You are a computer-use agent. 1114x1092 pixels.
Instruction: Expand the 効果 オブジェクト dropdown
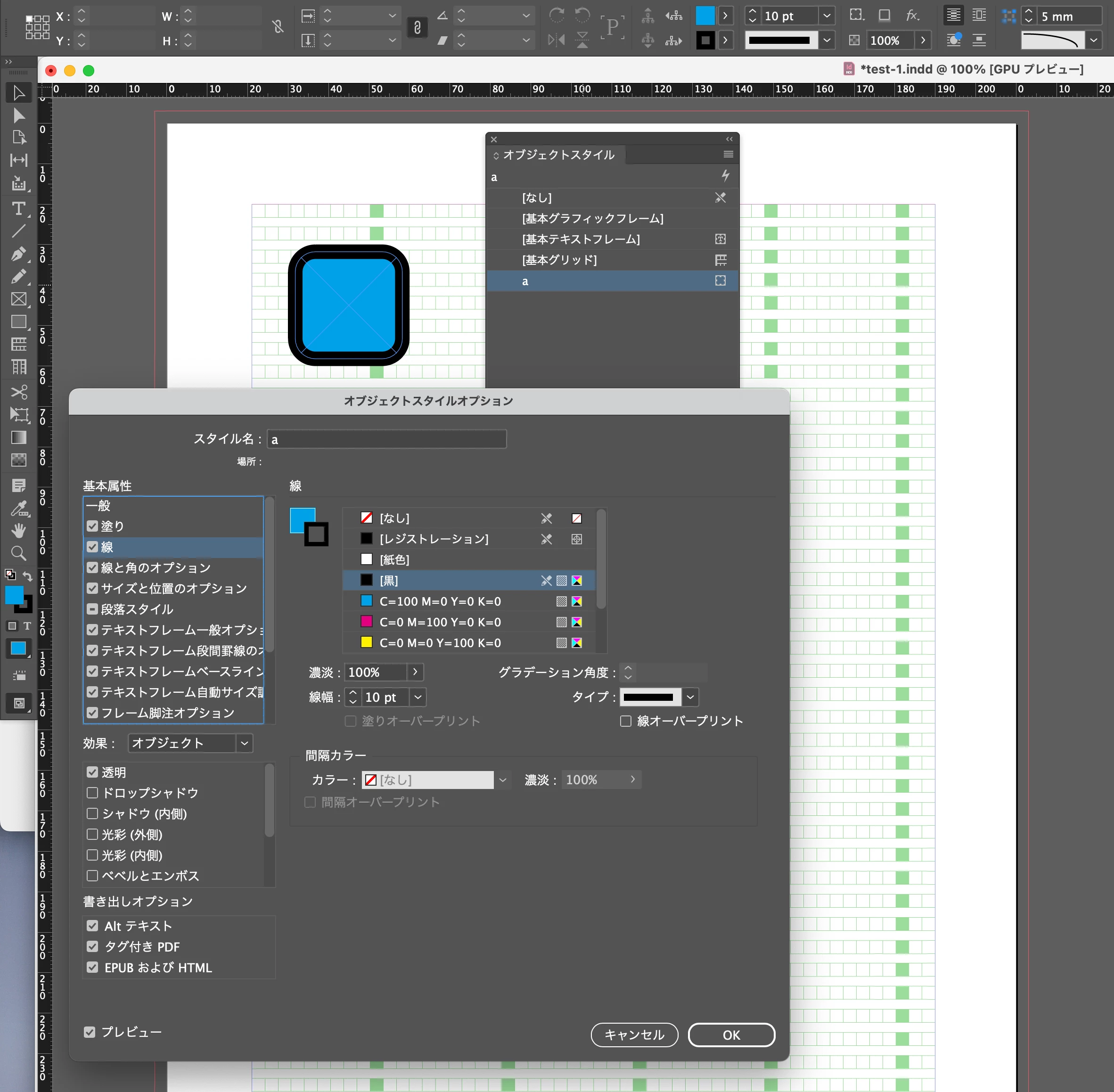[x=244, y=743]
